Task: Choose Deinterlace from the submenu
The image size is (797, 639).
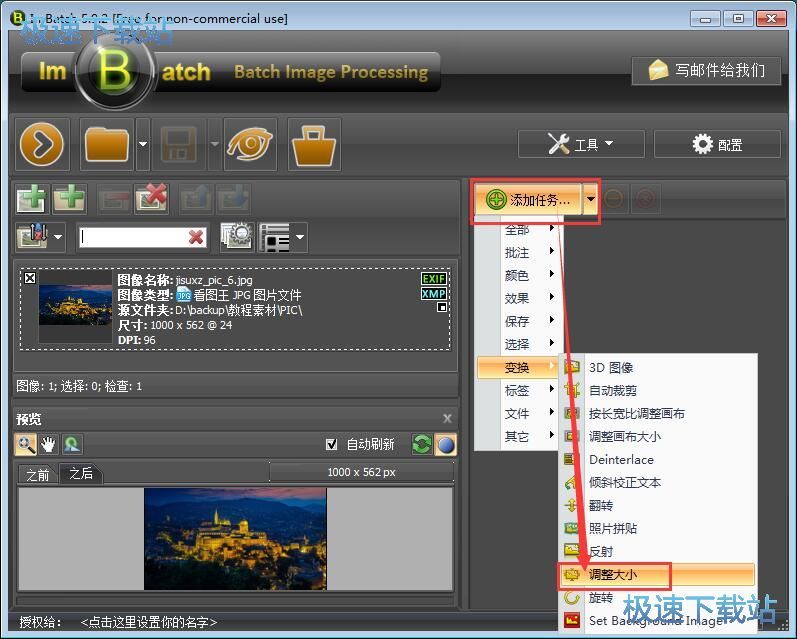Action: tap(658, 460)
